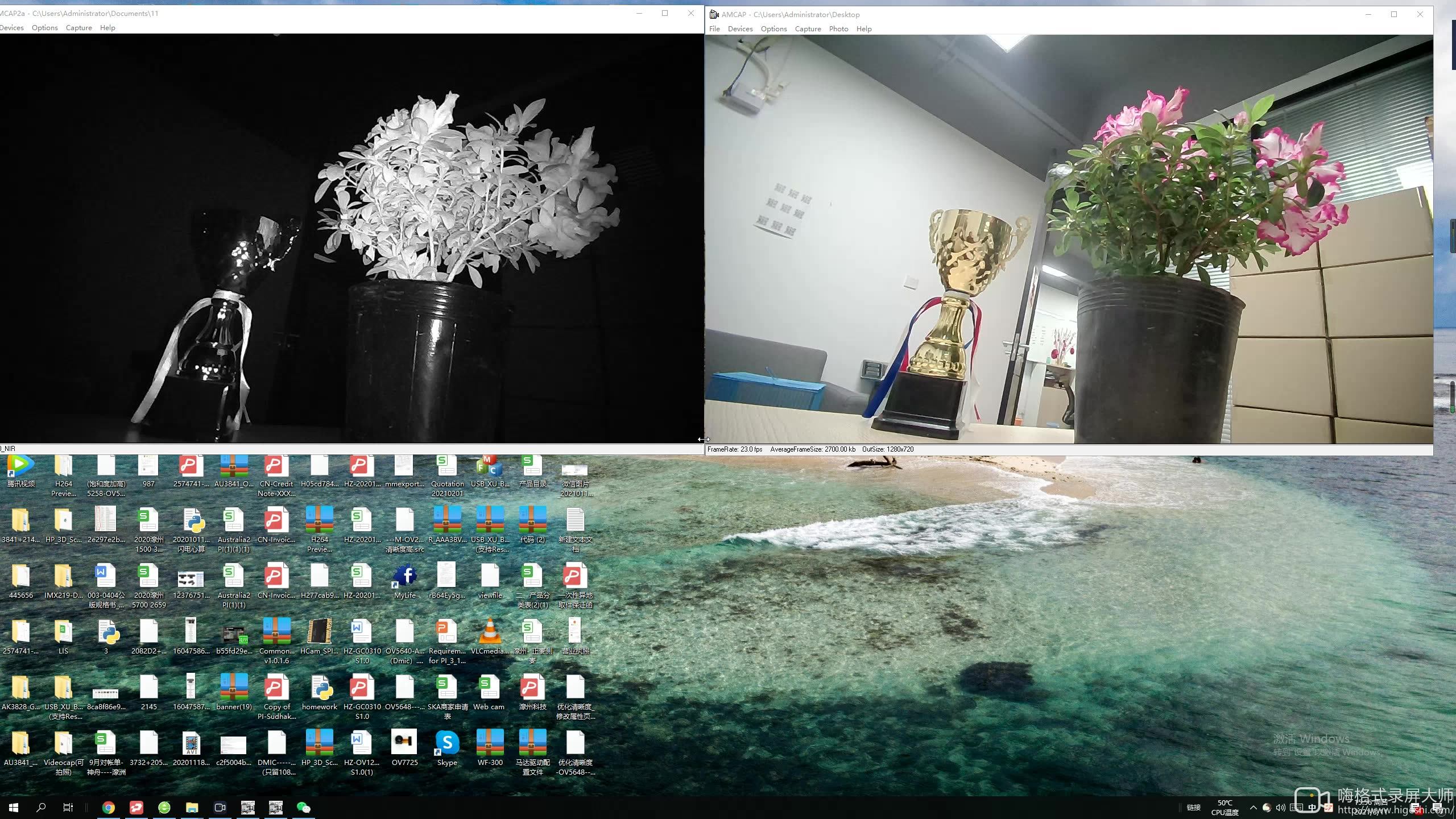Click the Windows Start button
Viewport: 1456px width, 819px height.
tap(14, 808)
